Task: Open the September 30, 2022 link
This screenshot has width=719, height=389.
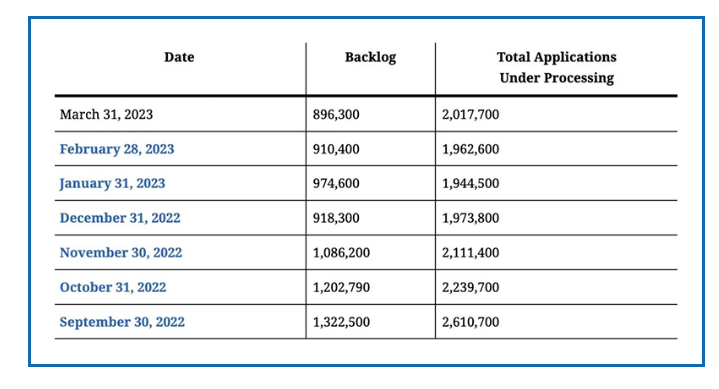Action: tap(122, 322)
